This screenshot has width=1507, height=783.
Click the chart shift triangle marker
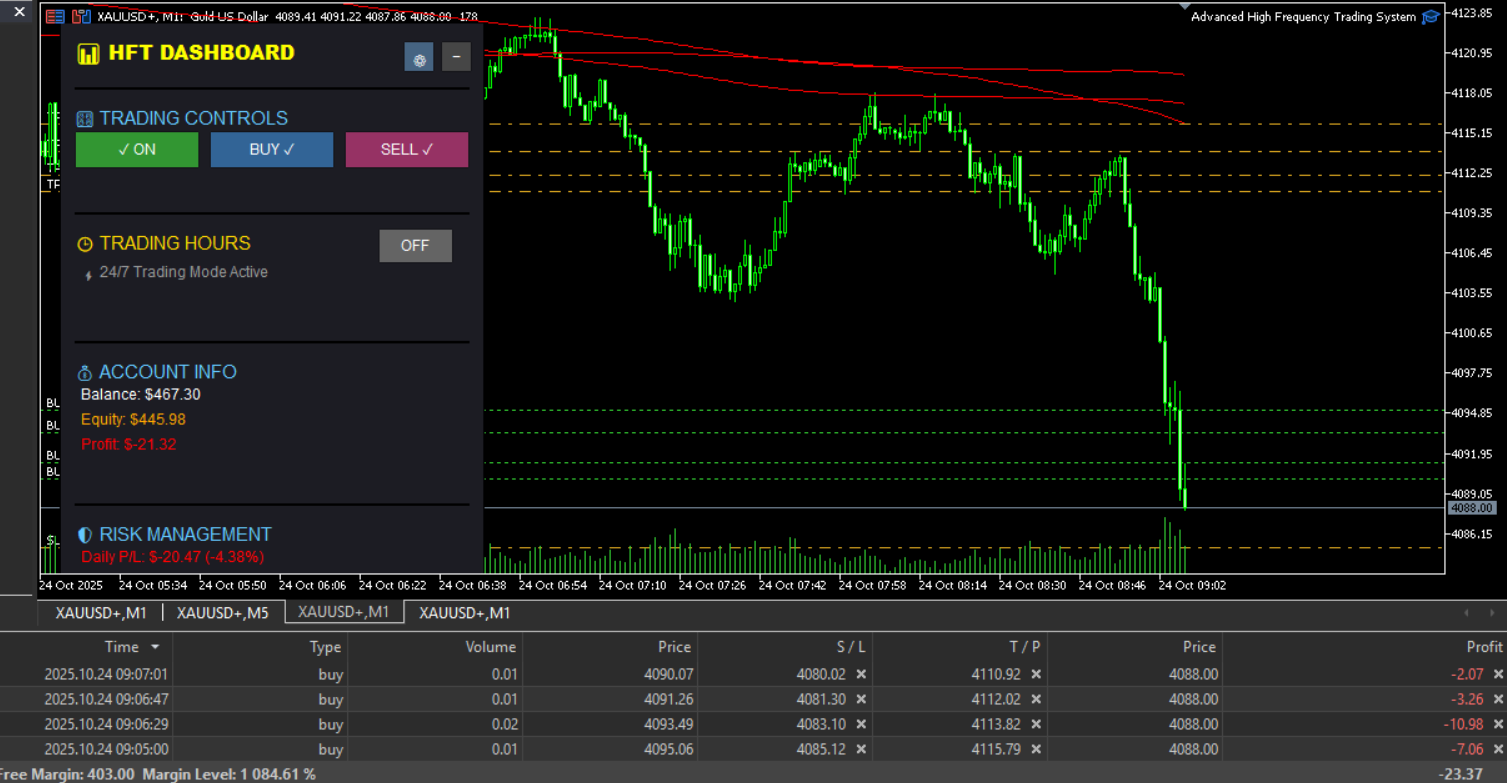click(x=1186, y=7)
